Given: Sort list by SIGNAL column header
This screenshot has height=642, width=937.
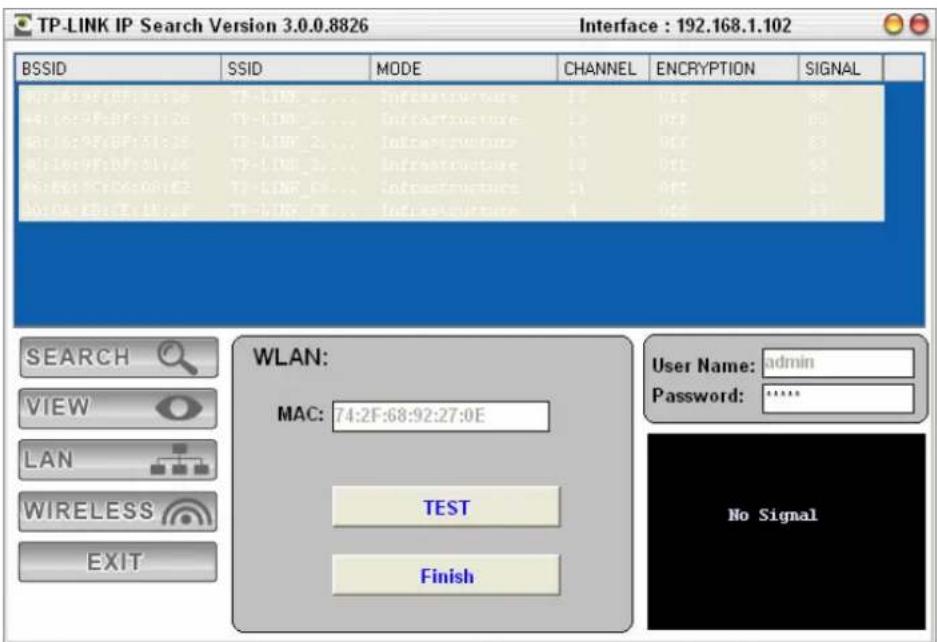Looking at the screenshot, I should [x=840, y=69].
